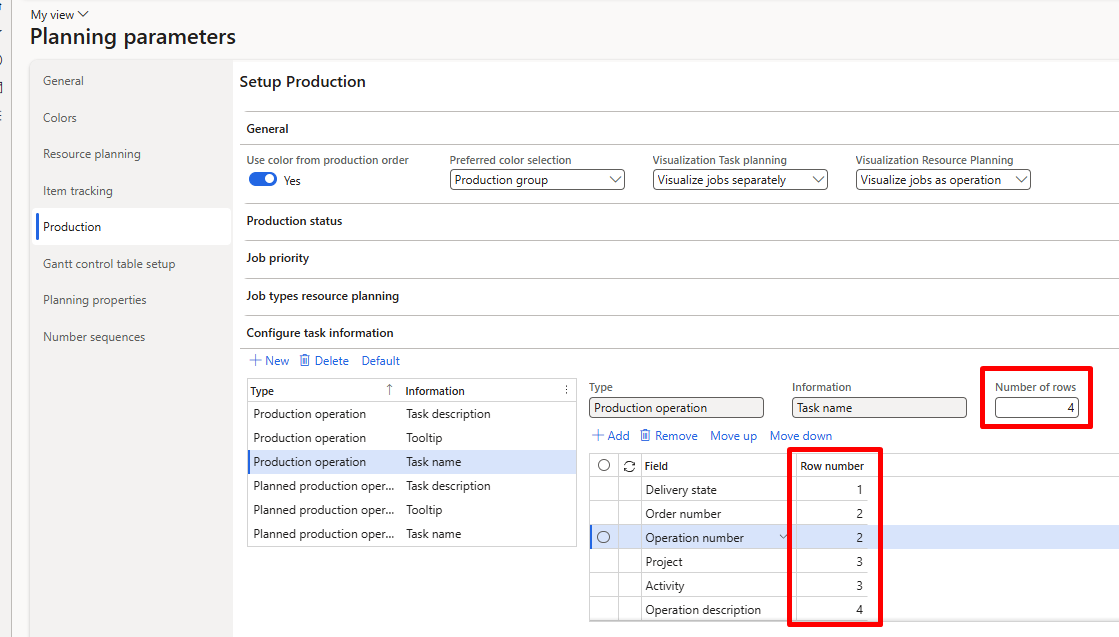Click the Add button

click(x=611, y=435)
